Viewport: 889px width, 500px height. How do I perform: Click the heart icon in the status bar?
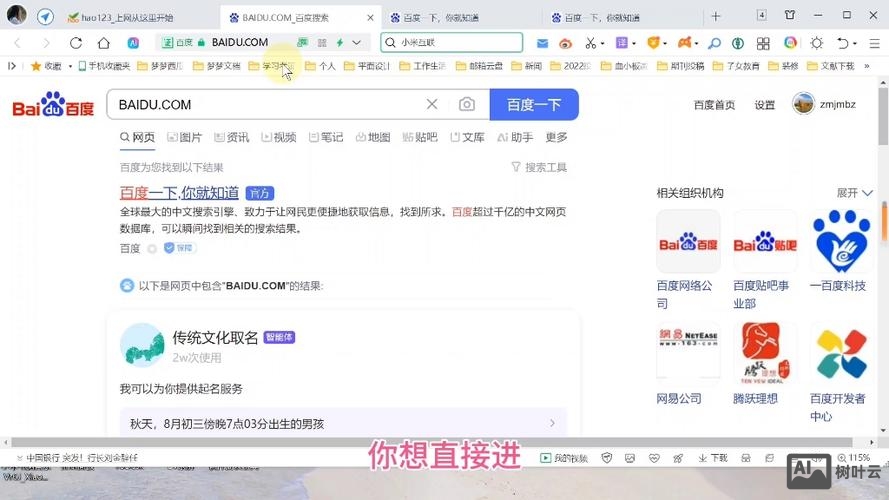pos(654,458)
